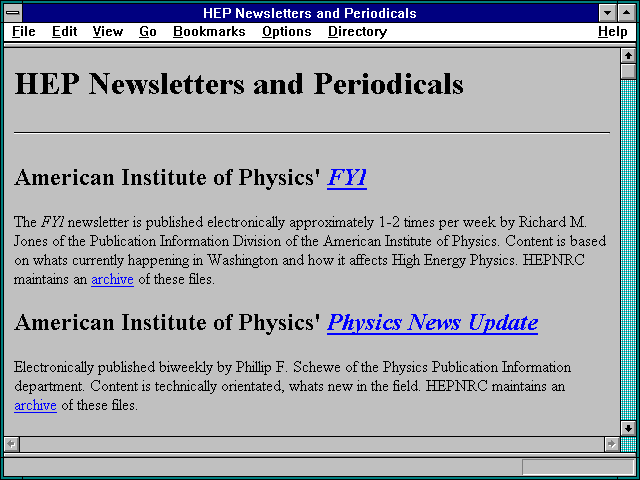Click the horizontal scrollbar track

tap(311, 444)
